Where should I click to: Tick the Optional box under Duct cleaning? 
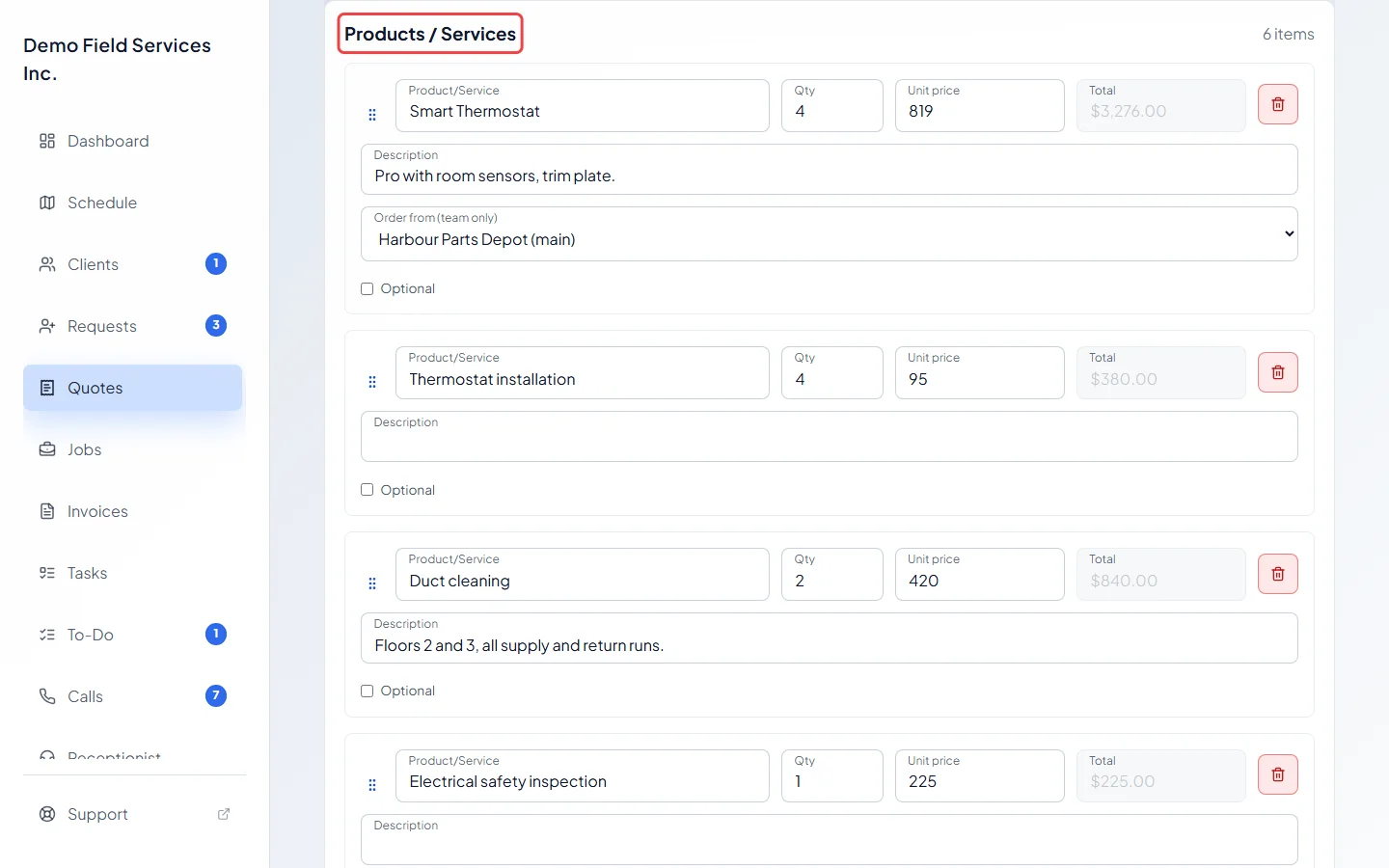click(x=367, y=691)
